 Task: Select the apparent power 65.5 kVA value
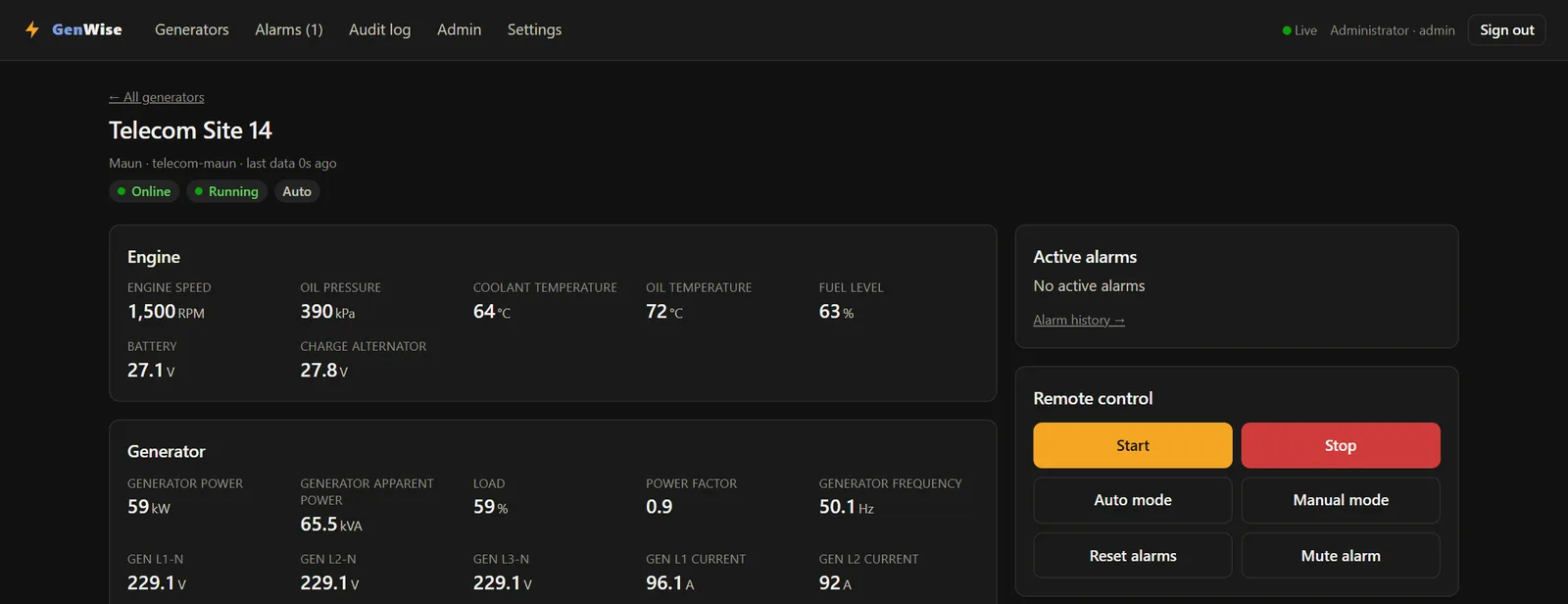point(331,525)
